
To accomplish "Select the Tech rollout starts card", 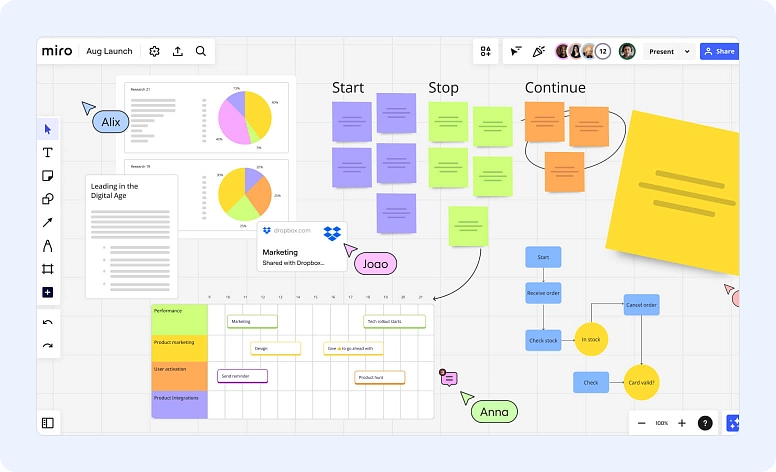I will [x=394, y=322].
